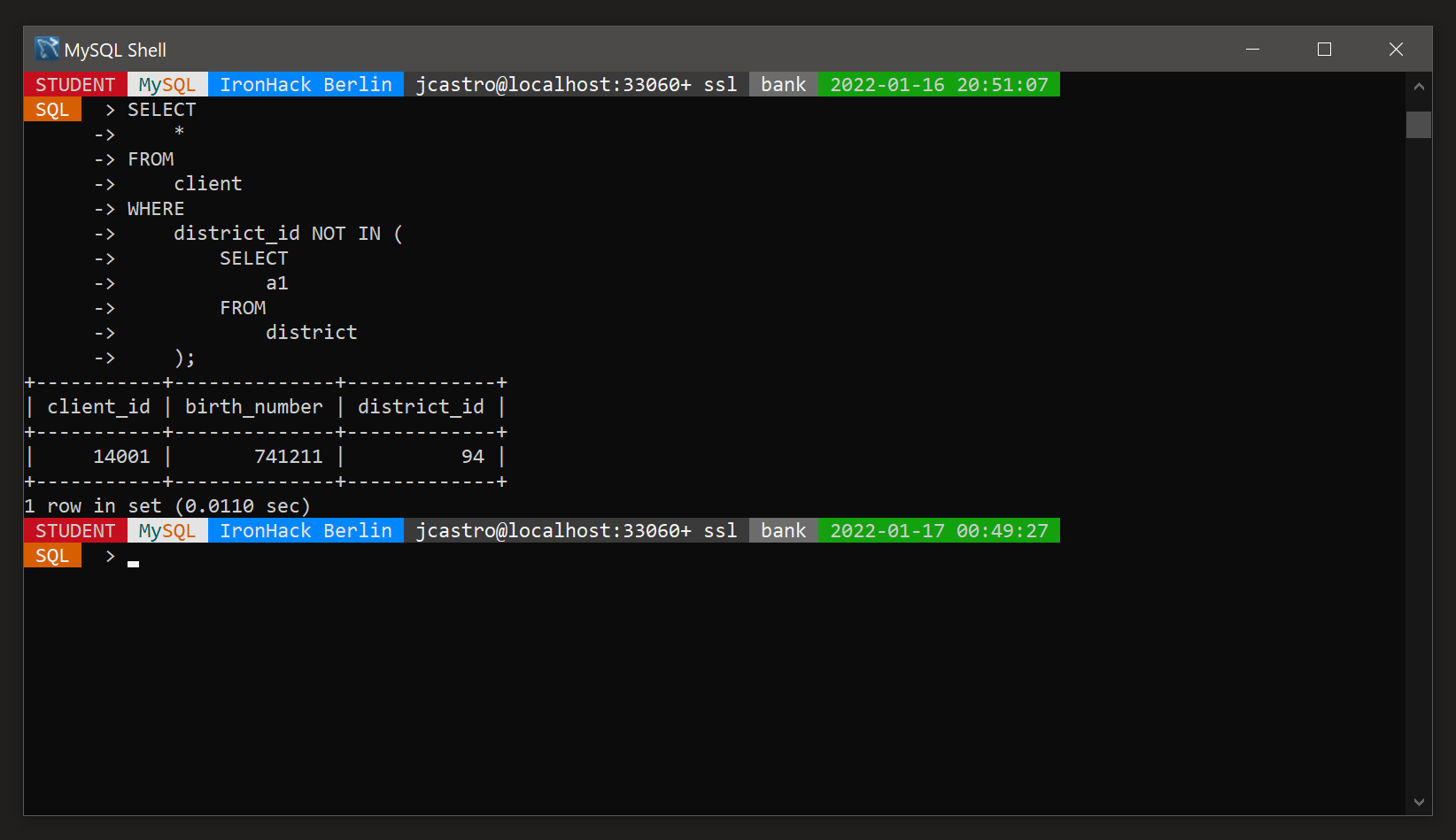Click the bottom gray 'bank' schema segment
The width and height of the screenshot is (1456, 840).
click(784, 531)
